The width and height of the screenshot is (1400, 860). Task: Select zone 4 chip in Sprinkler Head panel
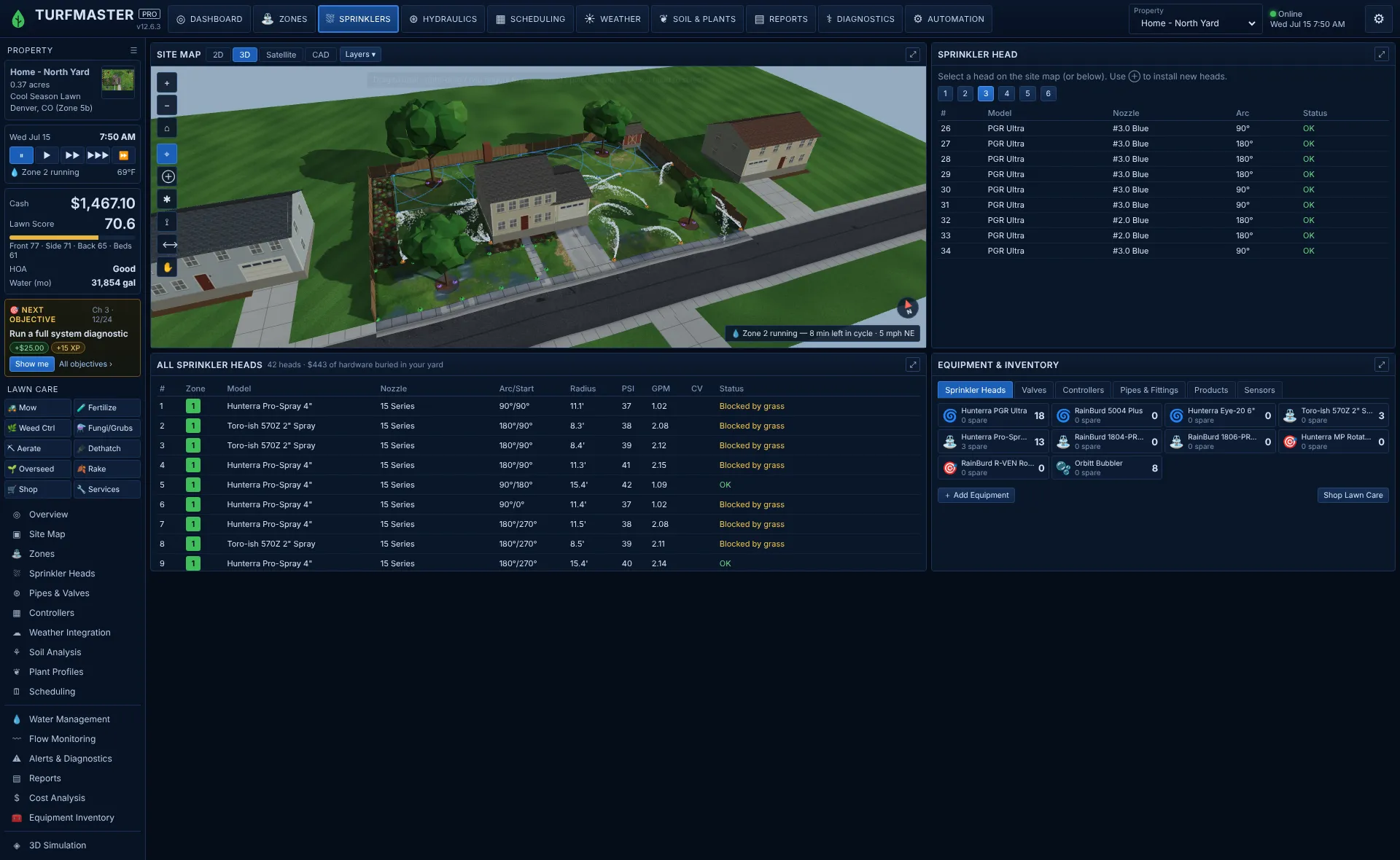[1006, 93]
